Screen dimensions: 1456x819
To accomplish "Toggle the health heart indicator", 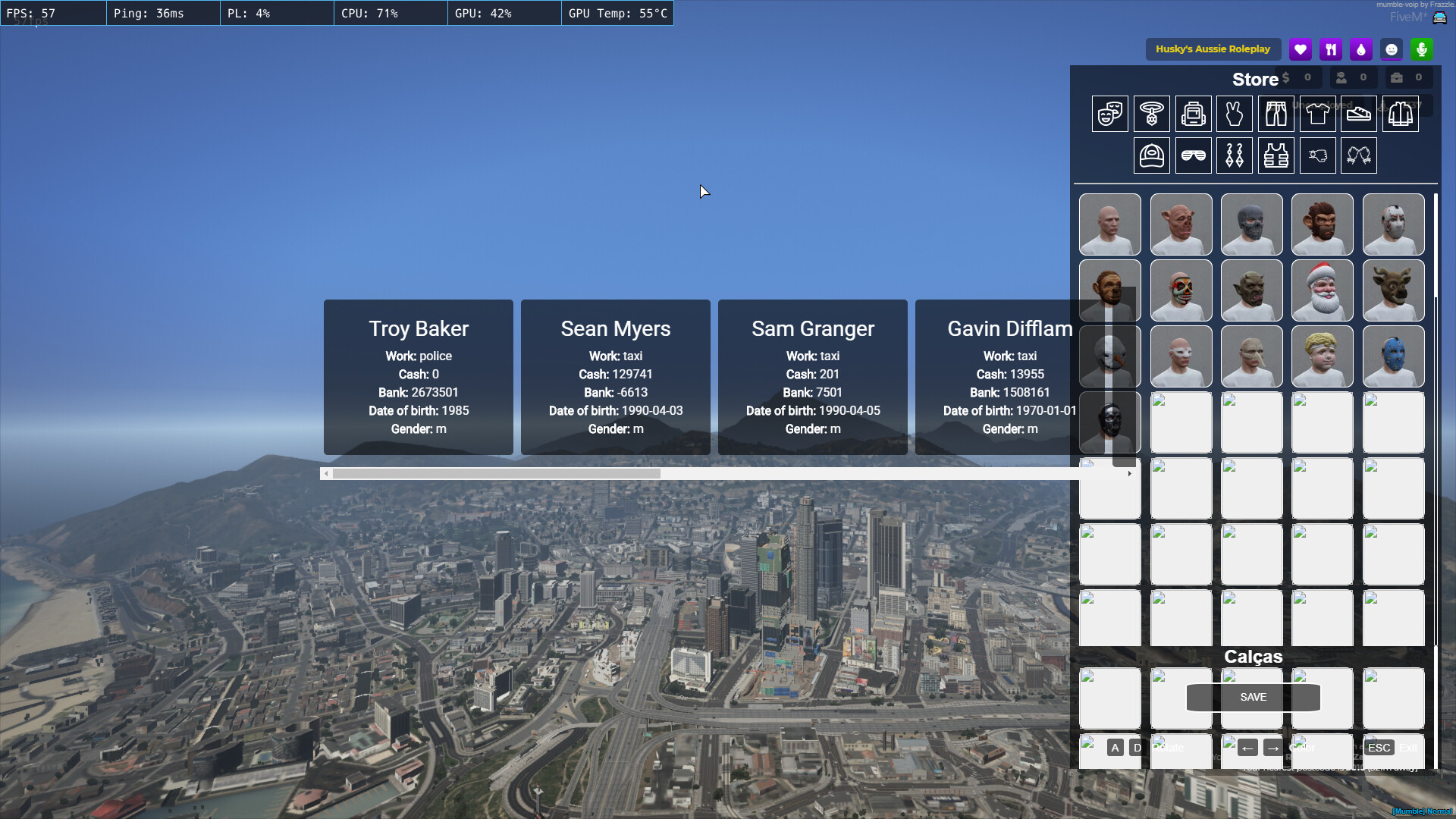I will [x=1301, y=49].
